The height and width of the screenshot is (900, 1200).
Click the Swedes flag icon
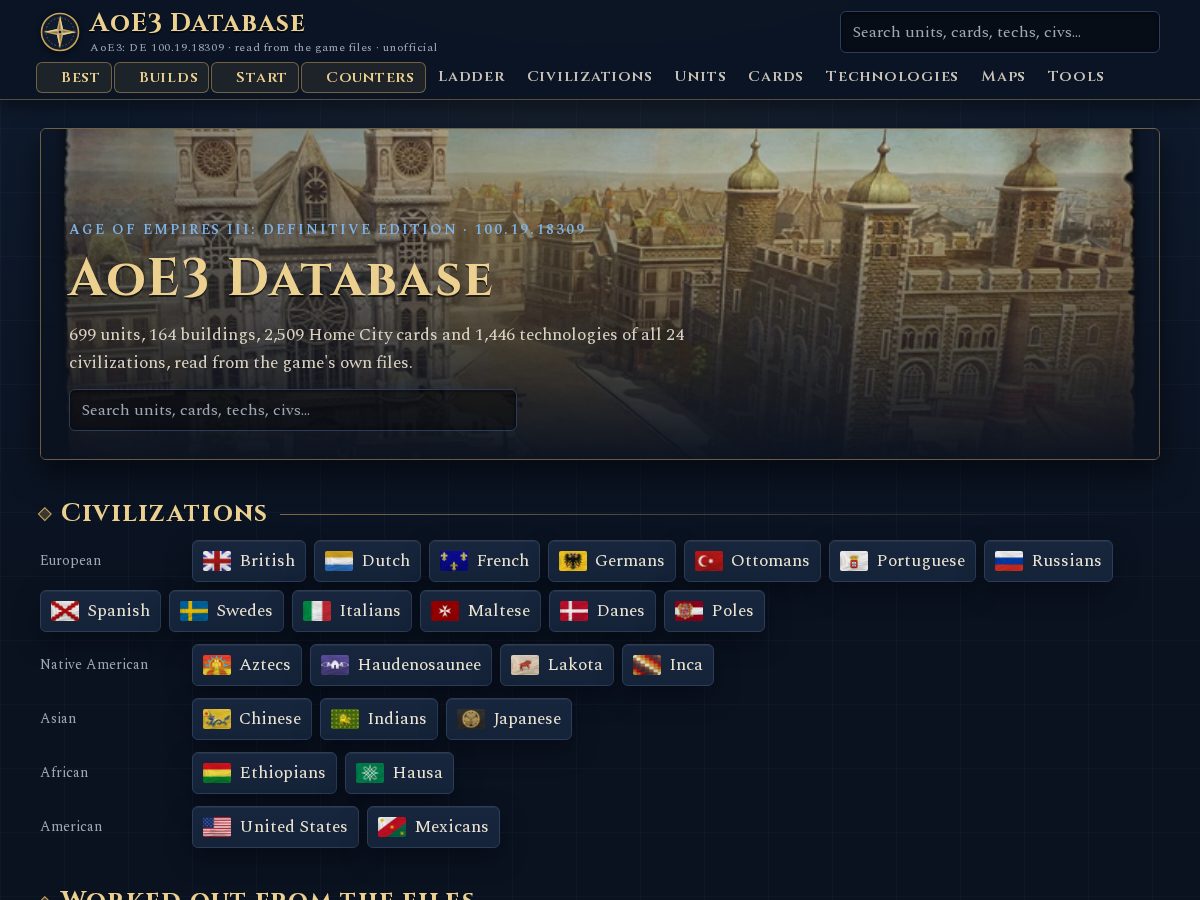194,611
